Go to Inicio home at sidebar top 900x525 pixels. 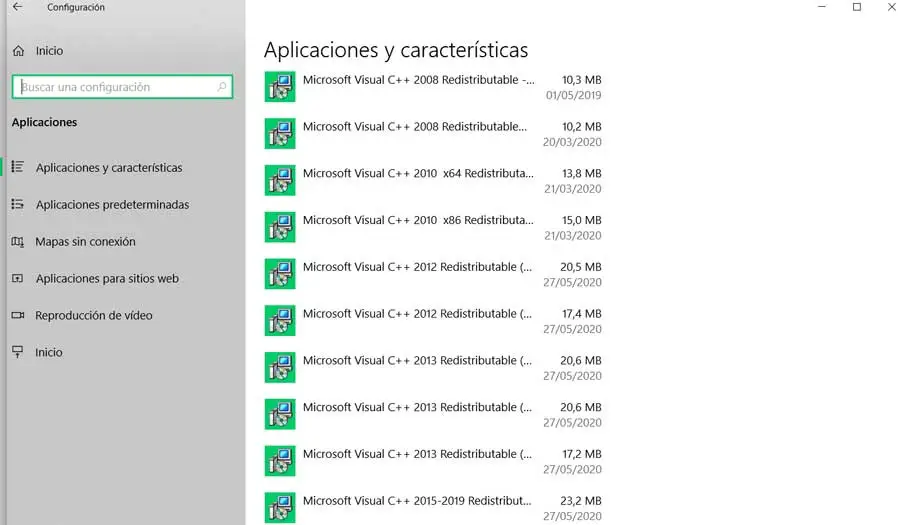click(49, 51)
